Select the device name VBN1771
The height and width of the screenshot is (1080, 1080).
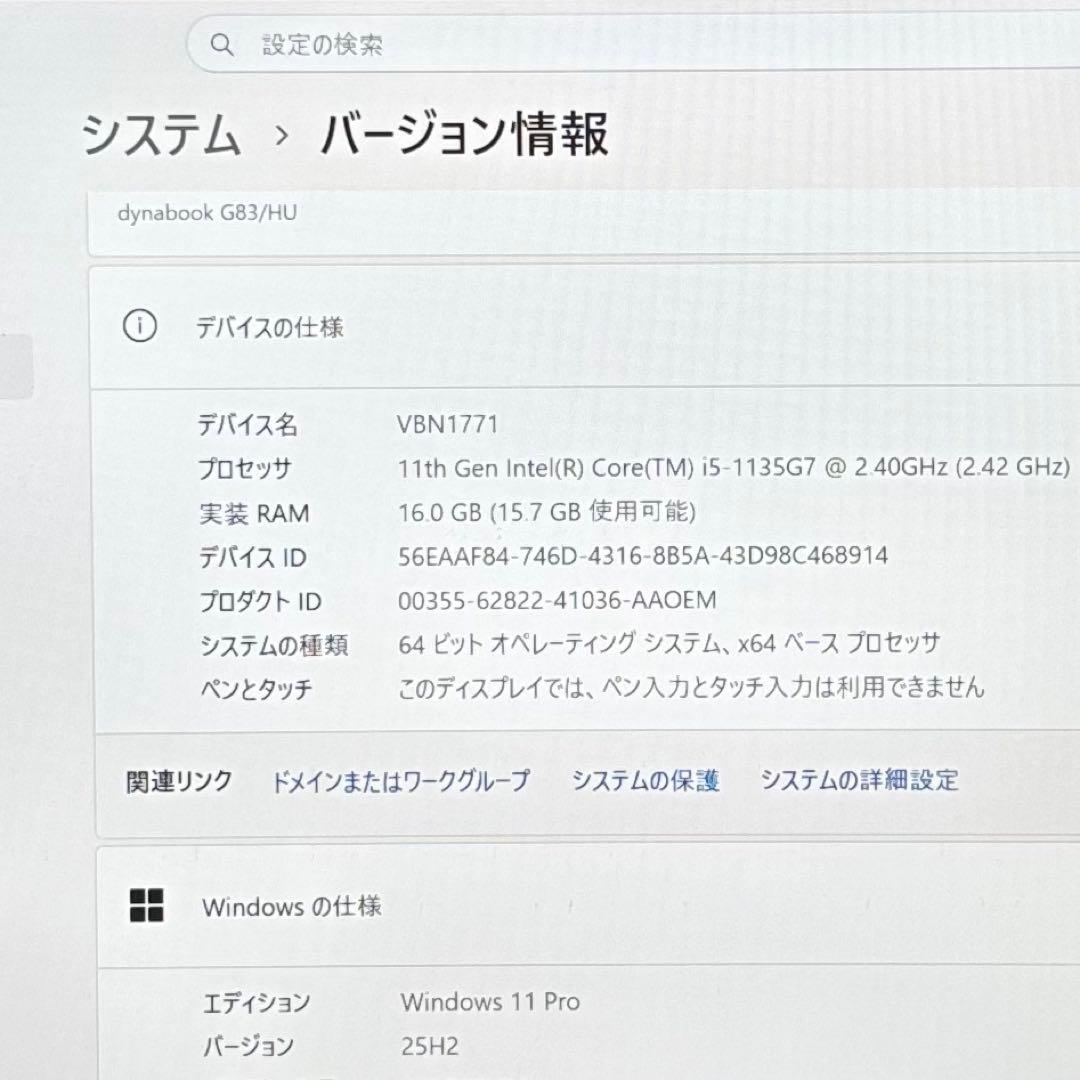click(447, 424)
